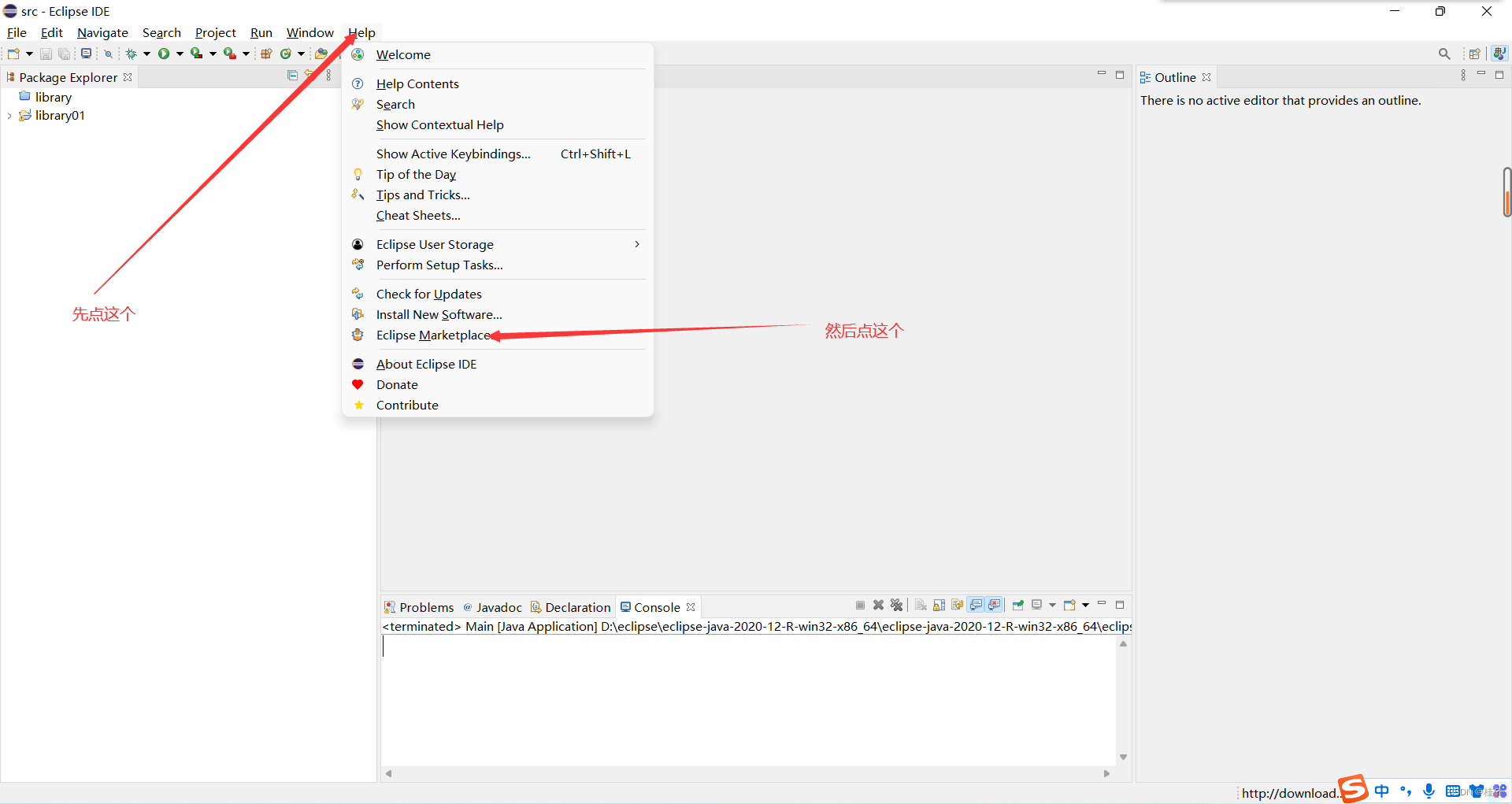Choose Eclipse Marketplace entry
The height and width of the screenshot is (804, 1512).
click(497, 335)
